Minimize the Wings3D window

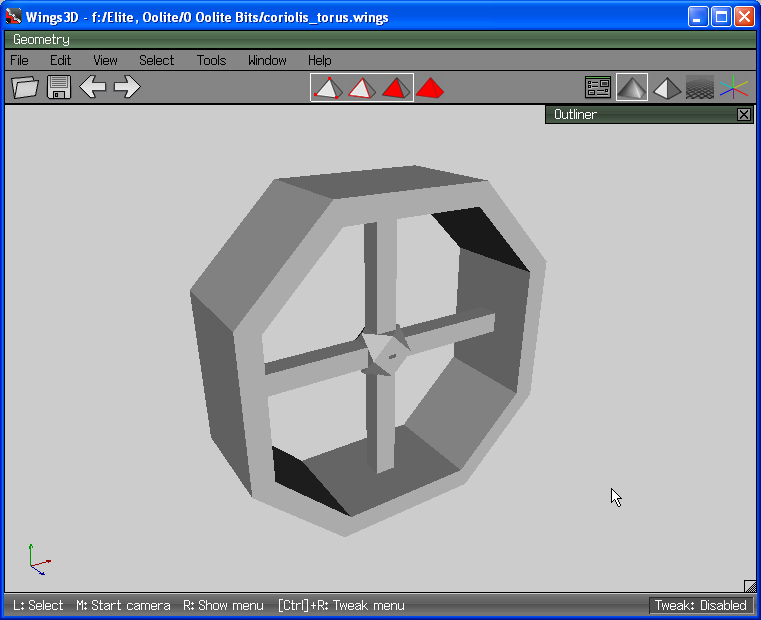[x=698, y=17]
